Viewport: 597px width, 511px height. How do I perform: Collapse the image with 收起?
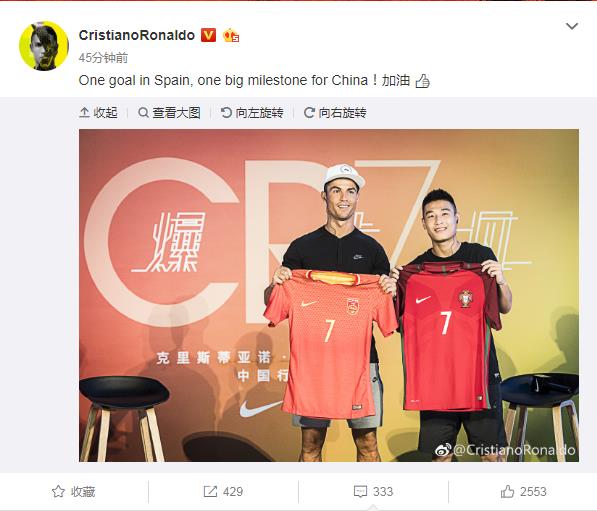98,113
